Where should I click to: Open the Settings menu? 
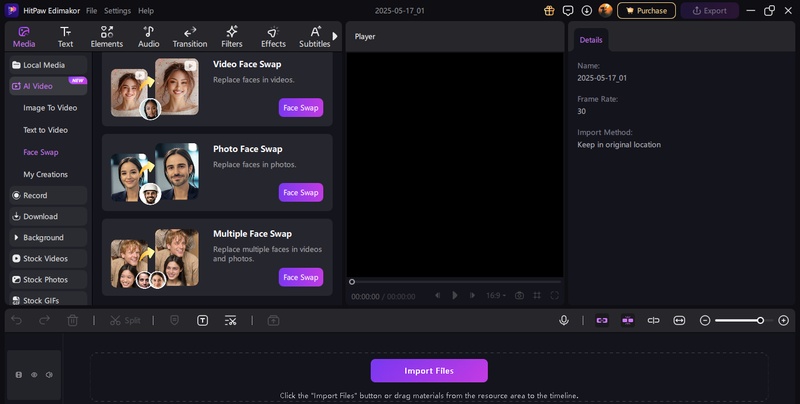click(x=117, y=10)
